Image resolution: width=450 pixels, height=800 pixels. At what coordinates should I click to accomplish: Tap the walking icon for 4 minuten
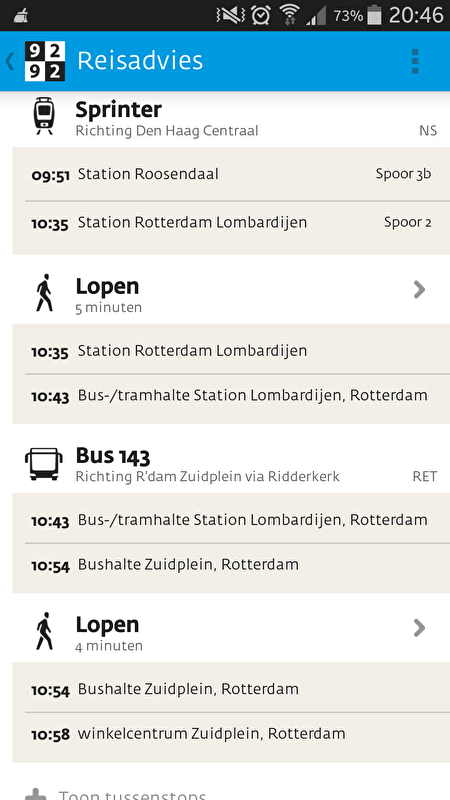tap(44, 631)
